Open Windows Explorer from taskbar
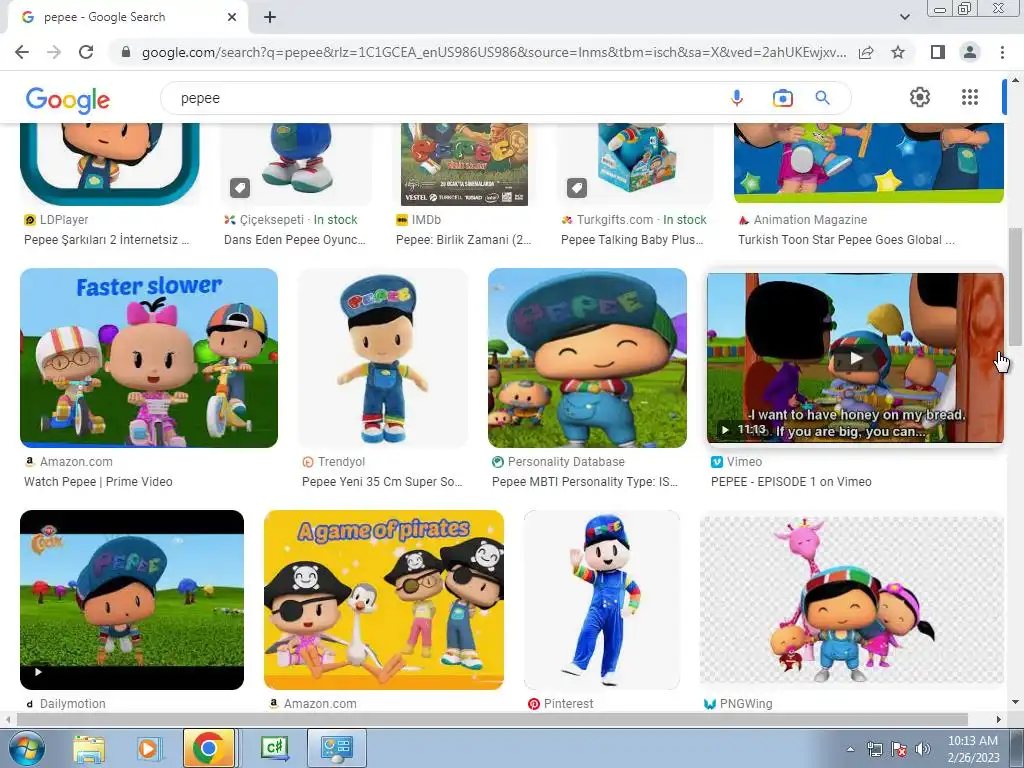The image size is (1024, 768). (89, 748)
